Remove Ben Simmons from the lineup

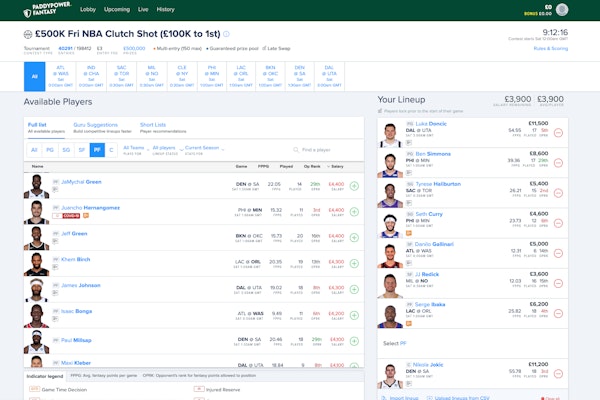pyautogui.click(x=558, y=163)
